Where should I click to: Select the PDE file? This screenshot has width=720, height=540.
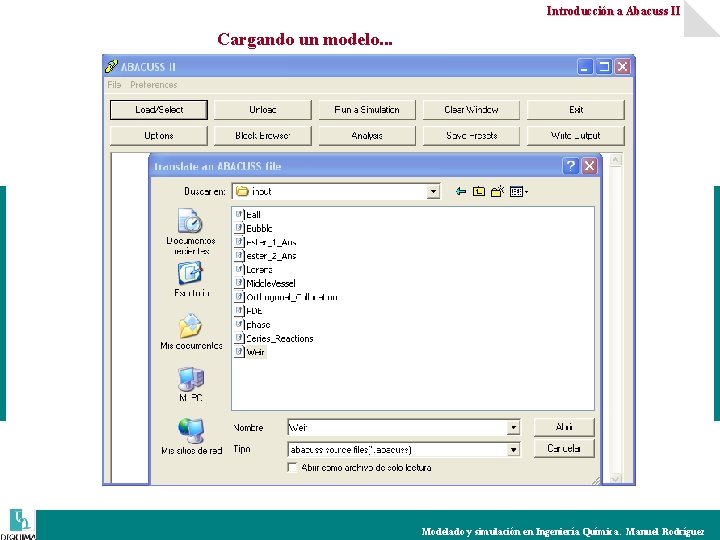coord(248,311)
